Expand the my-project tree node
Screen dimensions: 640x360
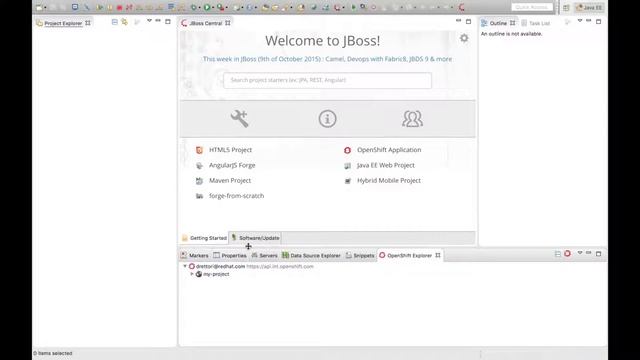[x=192, y=274]
